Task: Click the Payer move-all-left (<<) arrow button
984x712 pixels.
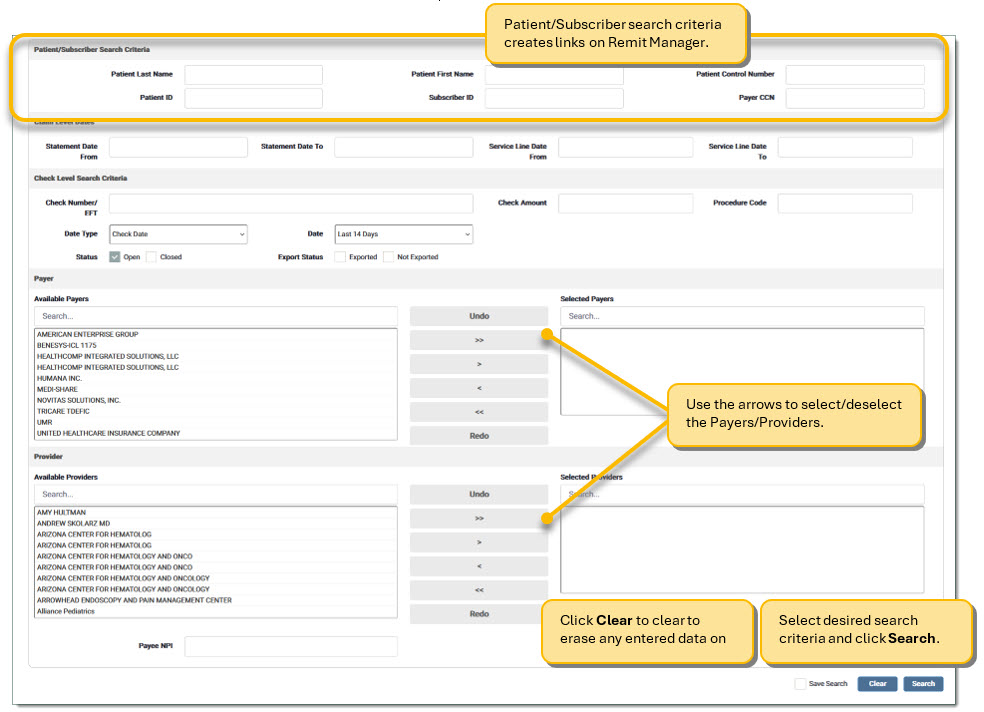Action: (478, 412)
